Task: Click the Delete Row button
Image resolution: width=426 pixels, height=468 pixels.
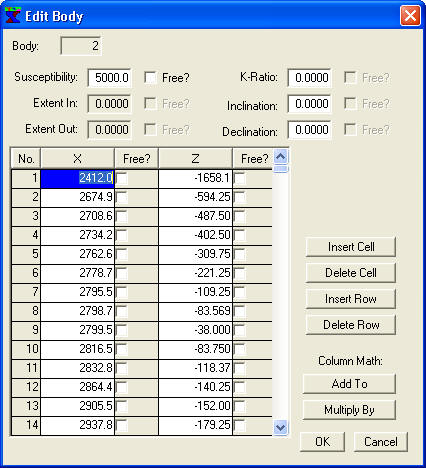Action: pyautogui.click(x=351, y=325)
